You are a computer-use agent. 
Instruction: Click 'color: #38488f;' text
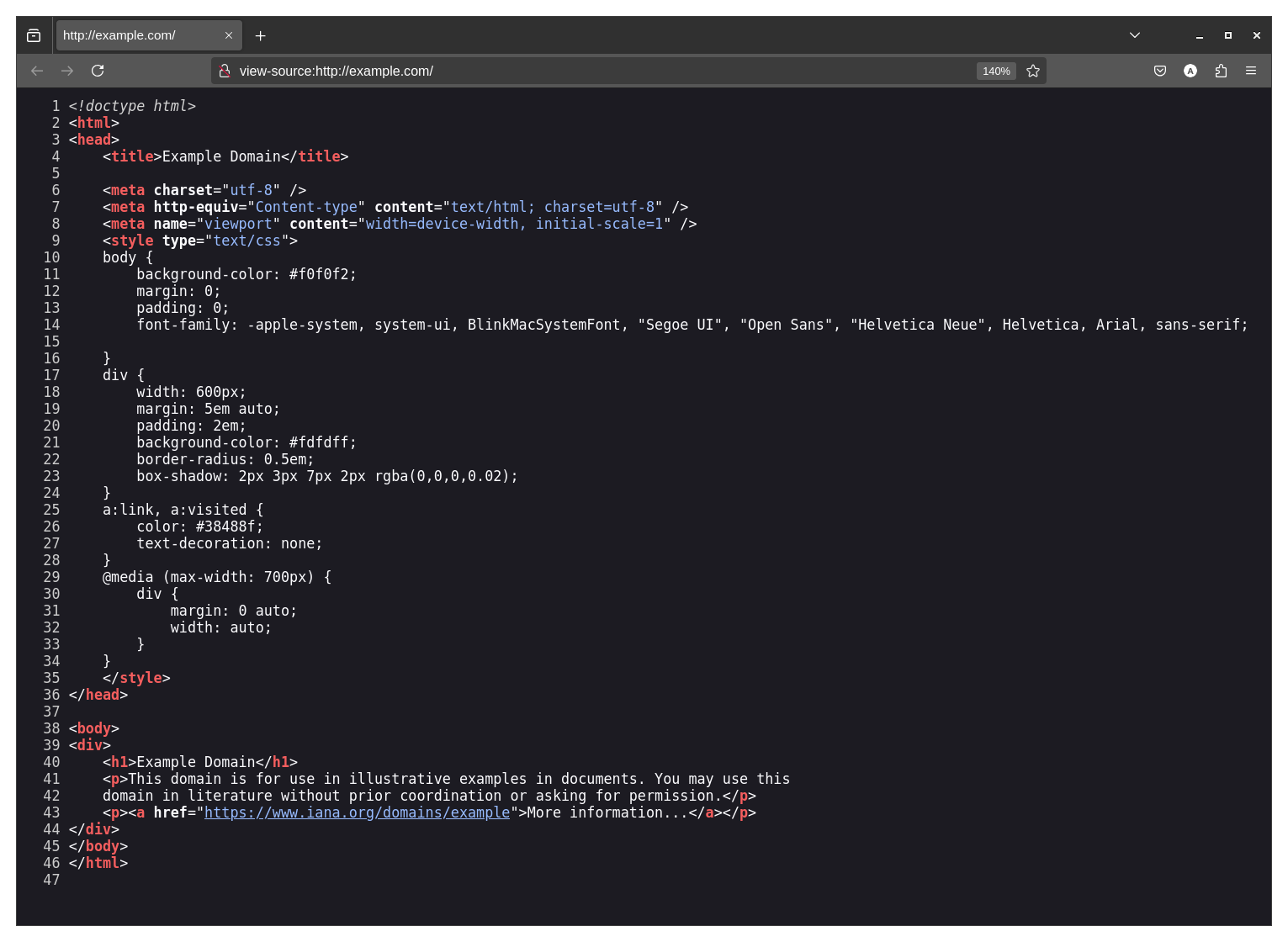click(199, 527)
